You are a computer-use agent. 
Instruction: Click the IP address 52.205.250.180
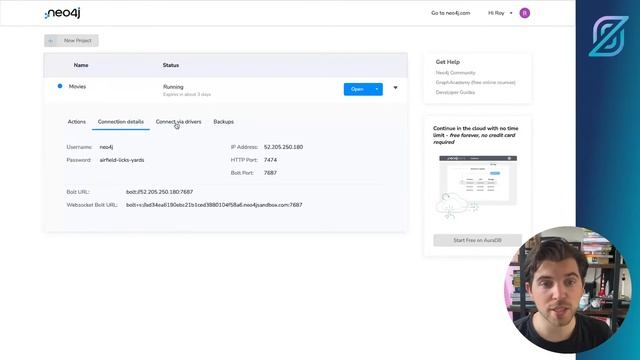(x=283, y=147)
